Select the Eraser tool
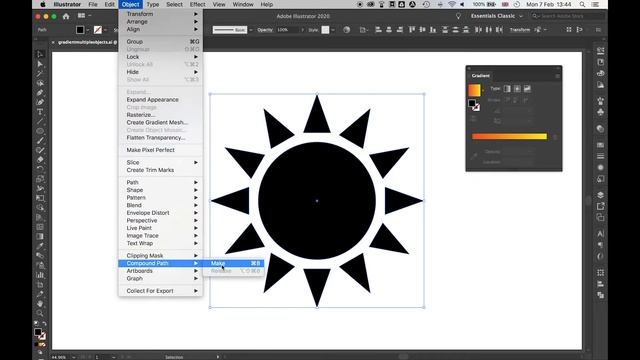This screenshot has height=360, width=640. [x=40, y=160]
